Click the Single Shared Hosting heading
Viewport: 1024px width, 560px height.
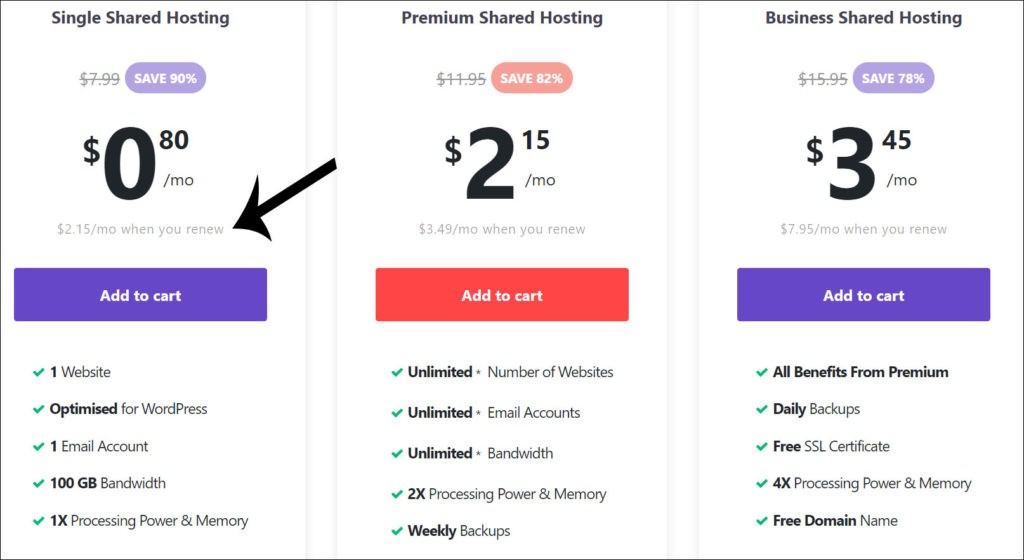pyautogui.click(x=140, y=18)
